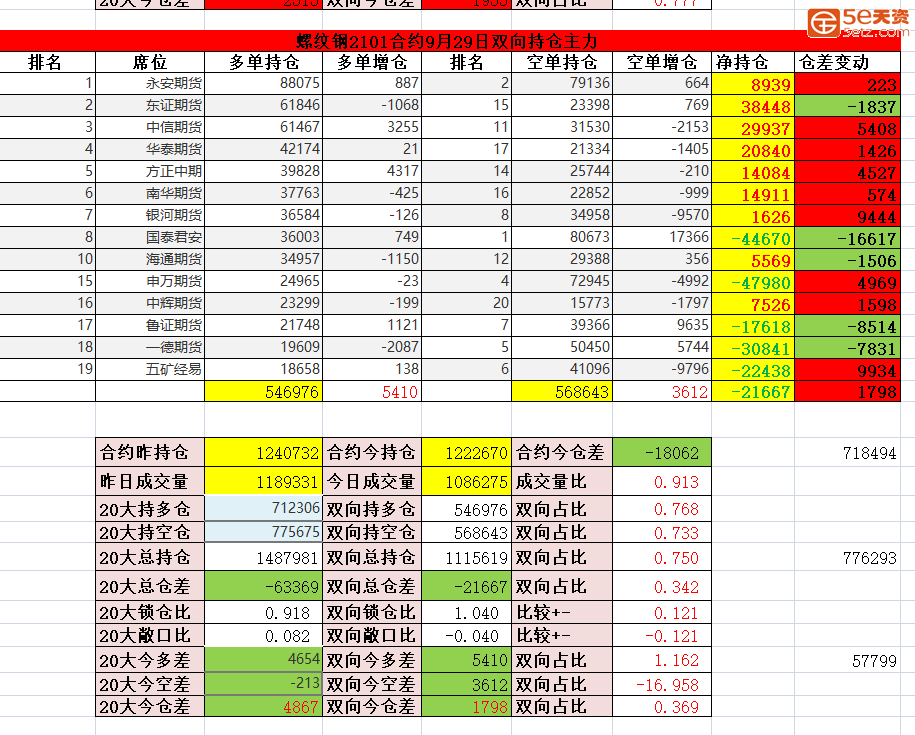Click position change cell 9934

tap(848, 369)
